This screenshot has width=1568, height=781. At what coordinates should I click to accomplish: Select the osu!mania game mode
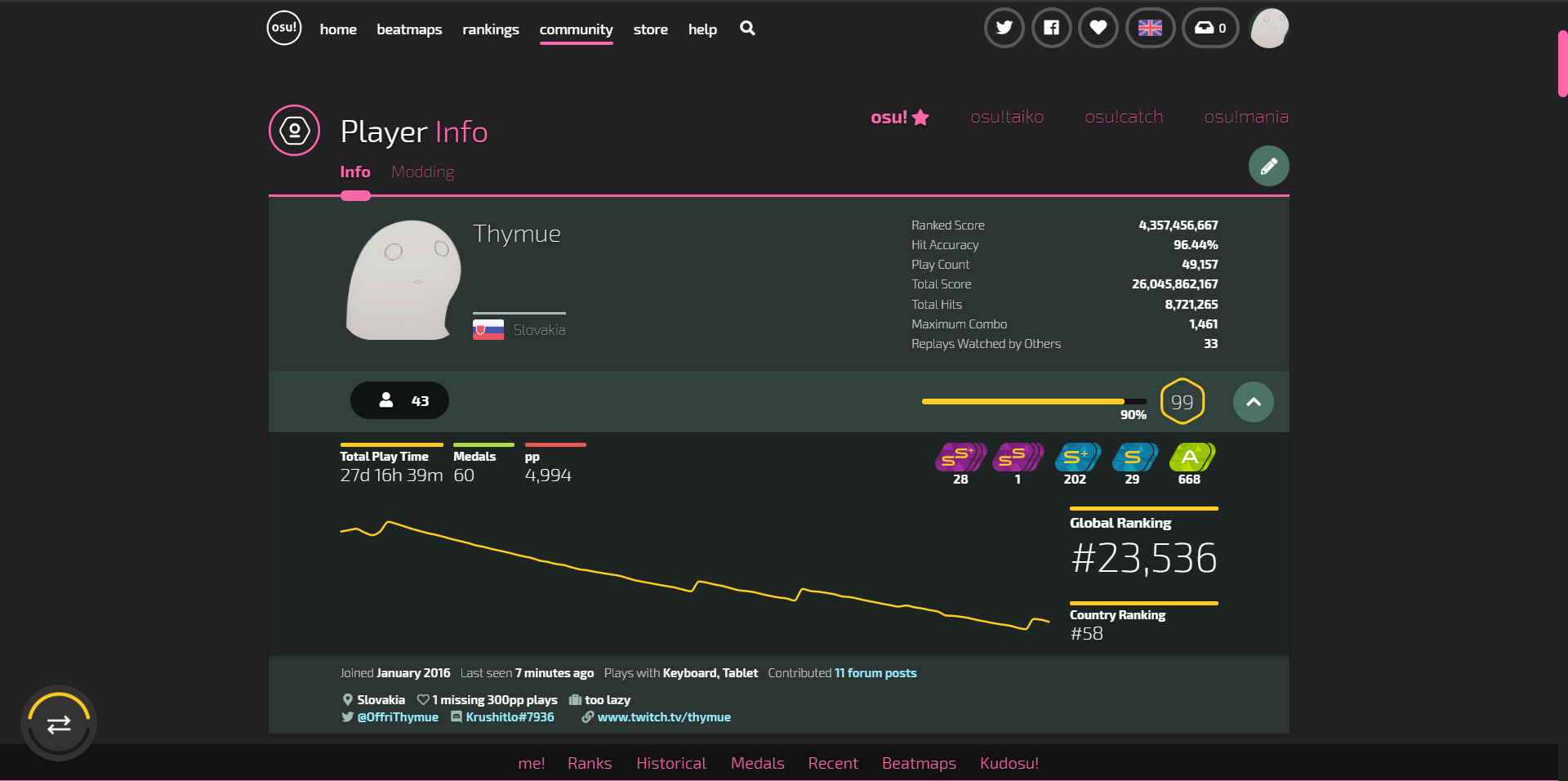click(1245, 117)
